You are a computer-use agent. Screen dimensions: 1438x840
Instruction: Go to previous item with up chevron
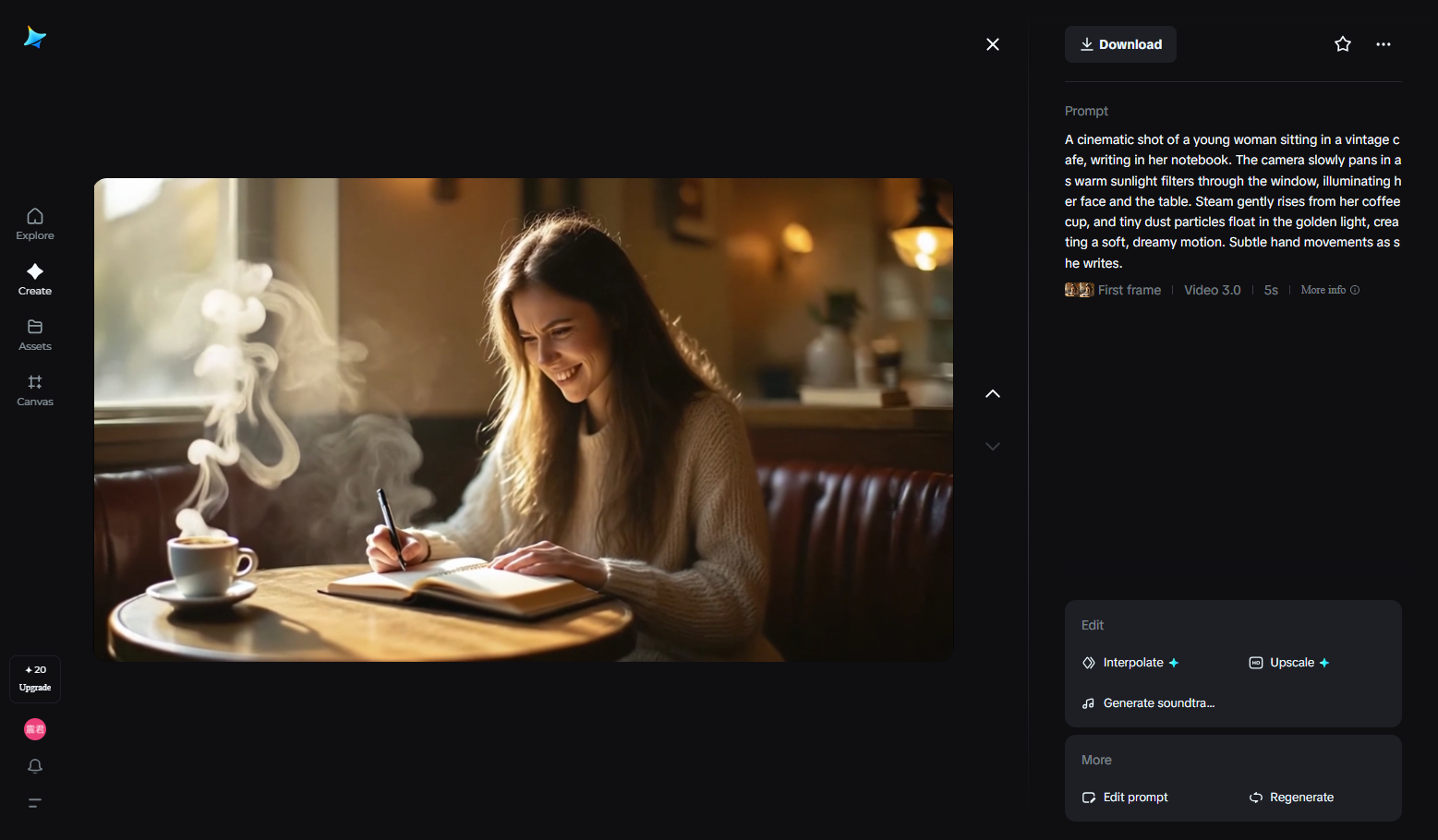point(993,394)
